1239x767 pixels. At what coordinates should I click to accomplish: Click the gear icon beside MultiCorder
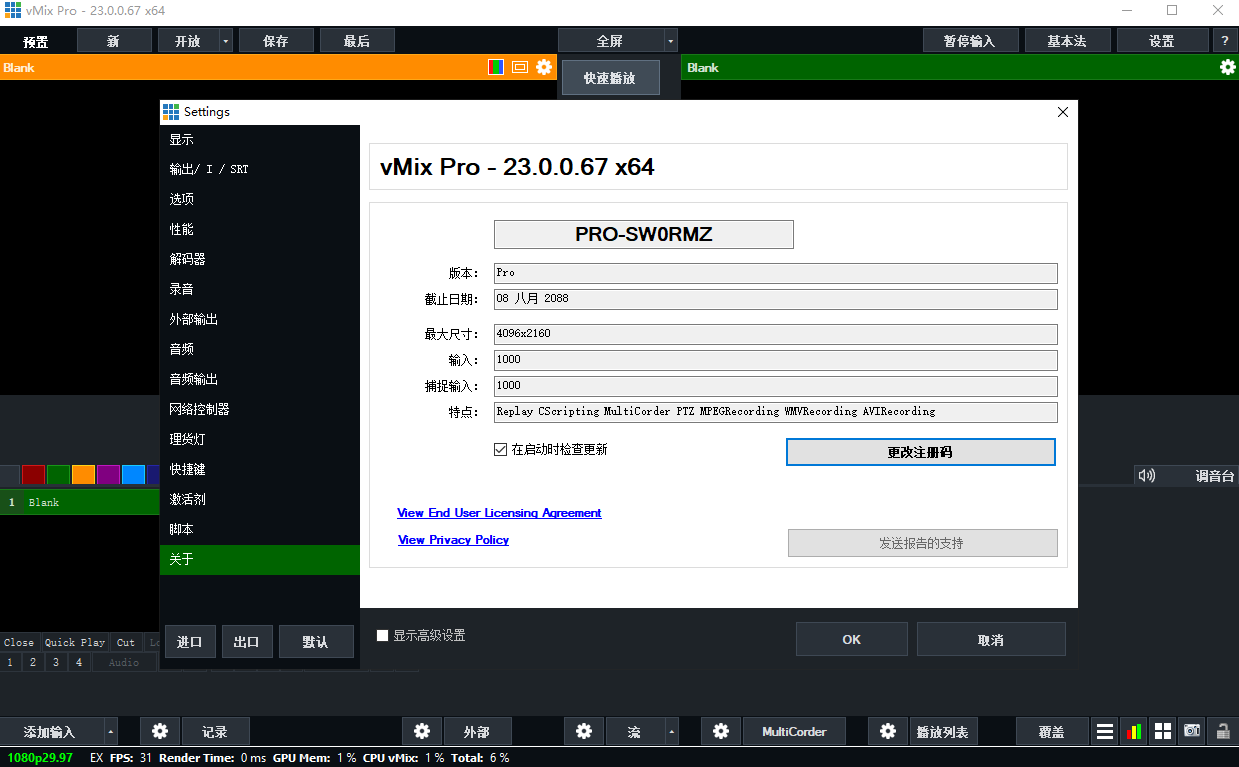[721, 731]
